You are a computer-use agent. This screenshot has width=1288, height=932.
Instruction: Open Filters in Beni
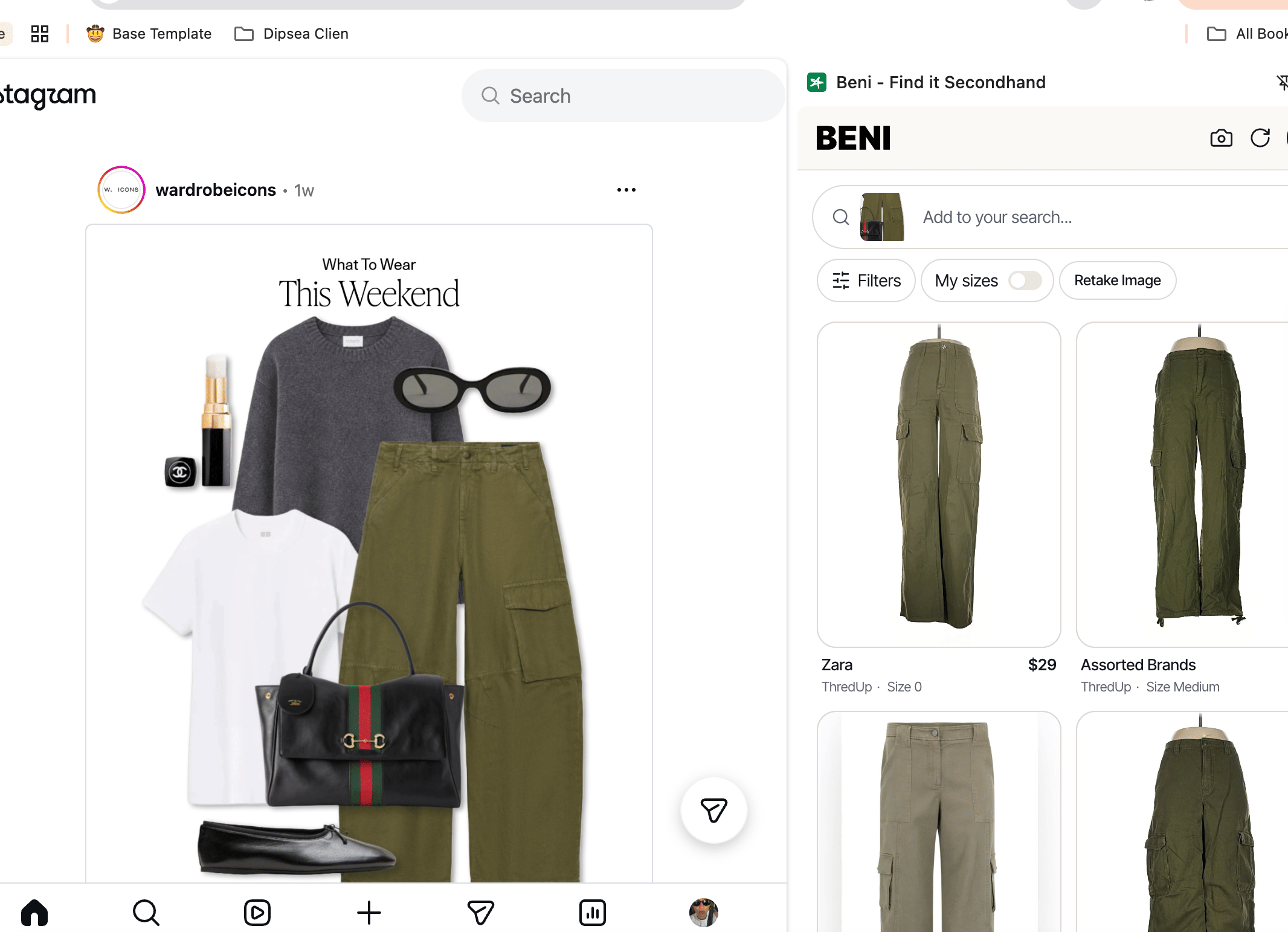[866, 280]
